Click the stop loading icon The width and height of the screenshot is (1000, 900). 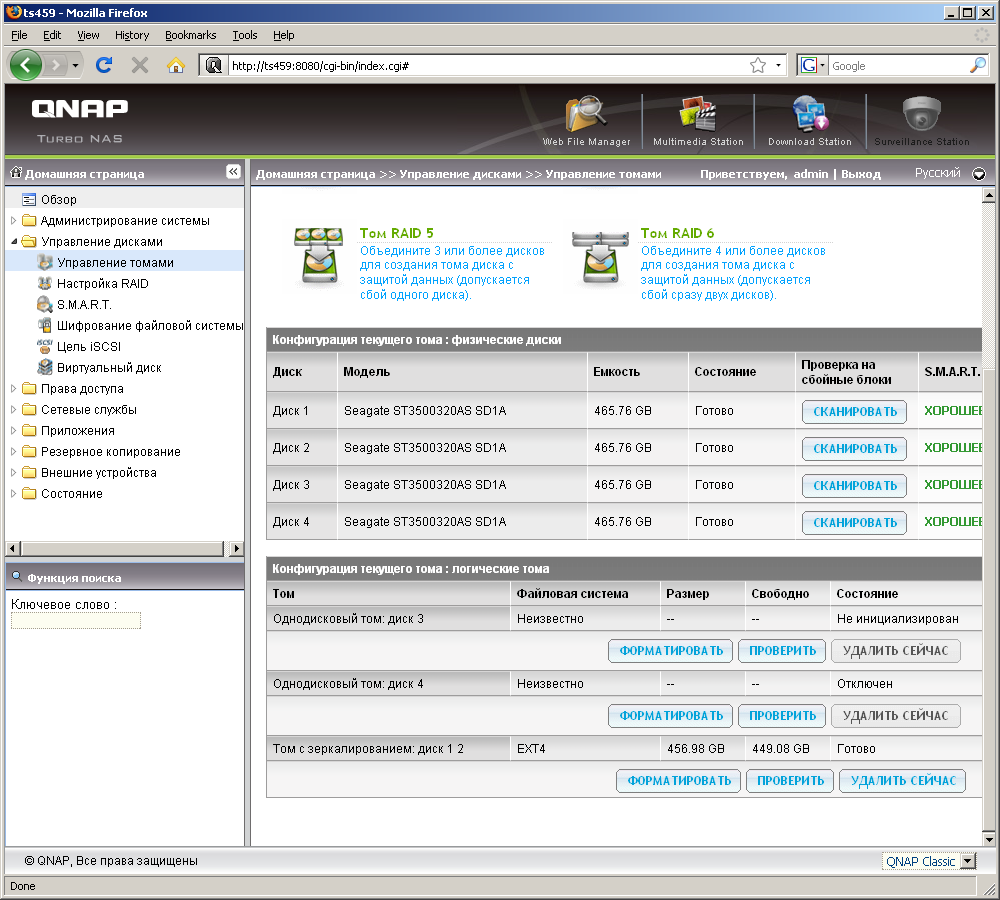coord(140,65)
